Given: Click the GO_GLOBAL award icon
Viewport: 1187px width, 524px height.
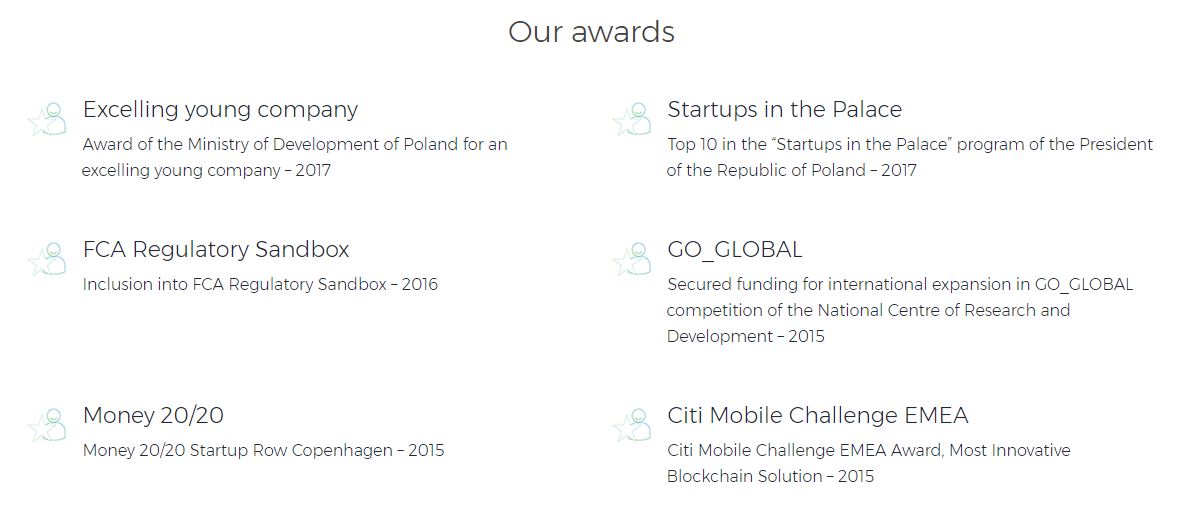Looking at the screenshot, I should [632, 259].
